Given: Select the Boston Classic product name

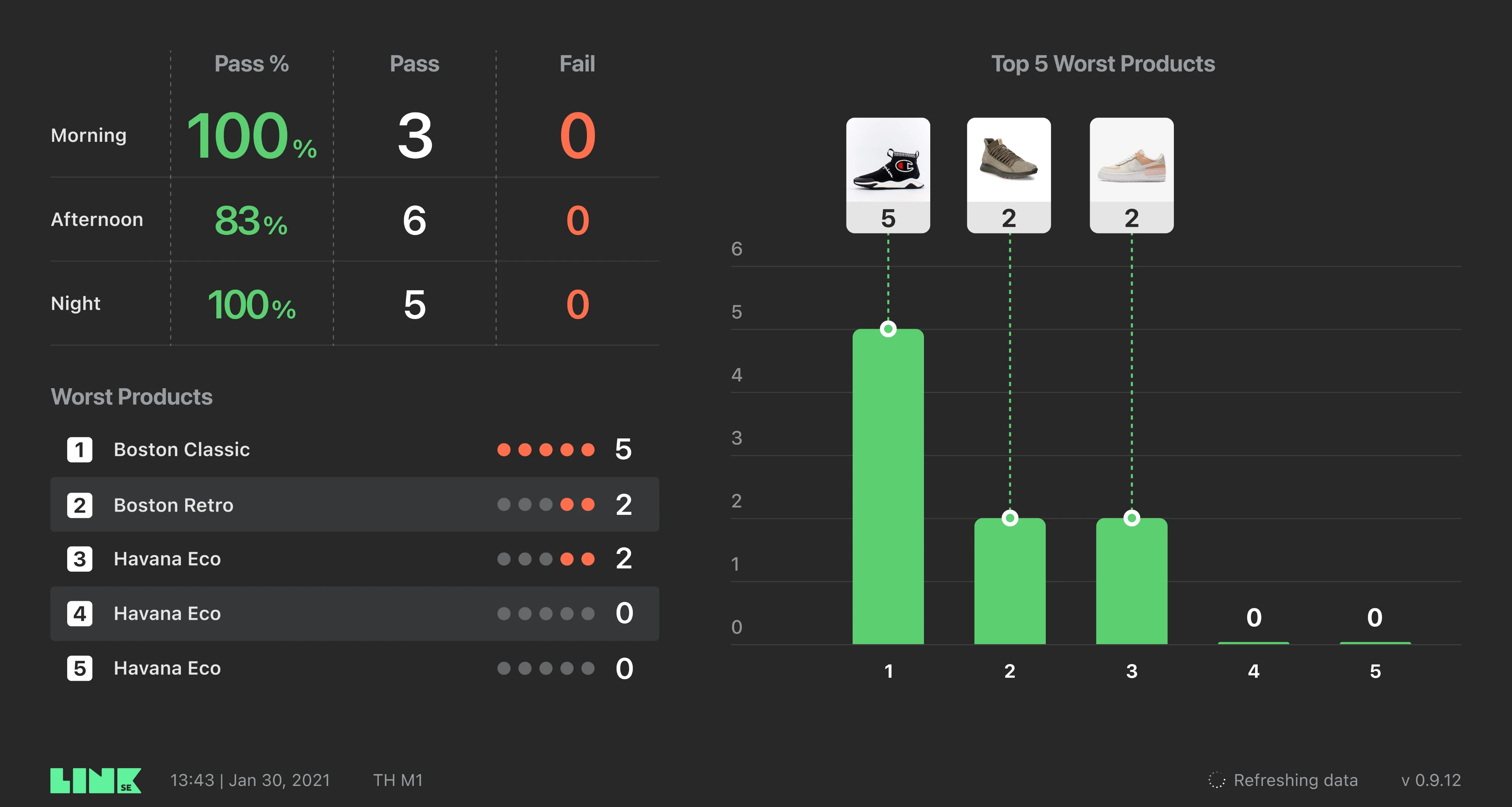Looking at the screenshot, I should (182, 450).
